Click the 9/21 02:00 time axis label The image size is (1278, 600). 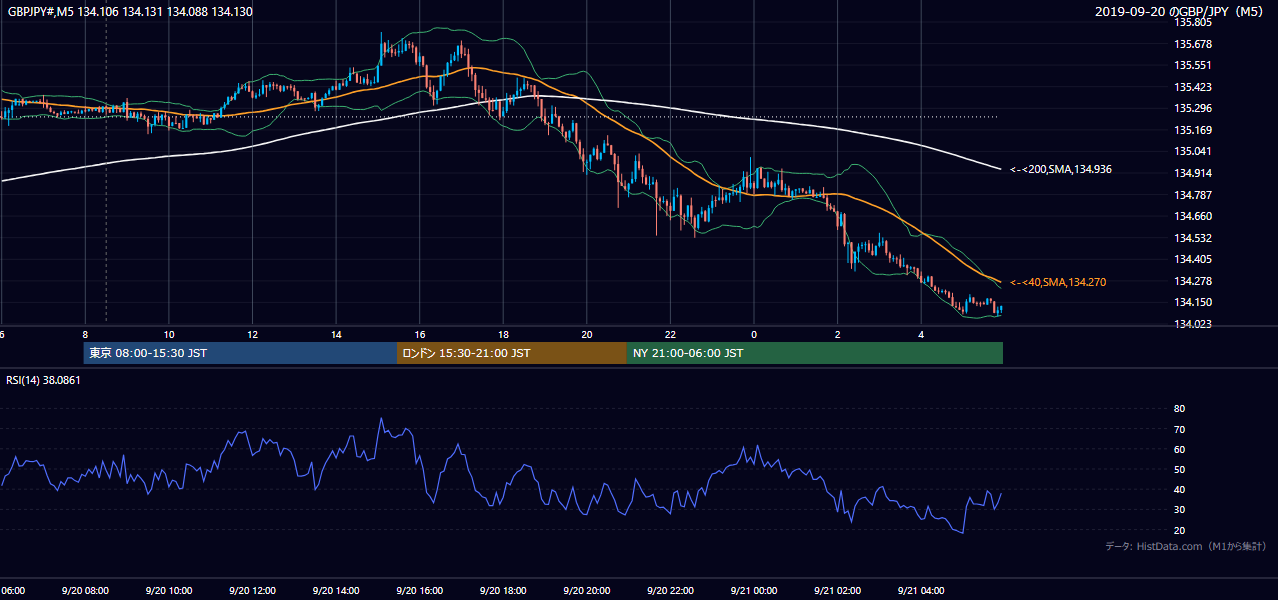click(x=837, y=590)
